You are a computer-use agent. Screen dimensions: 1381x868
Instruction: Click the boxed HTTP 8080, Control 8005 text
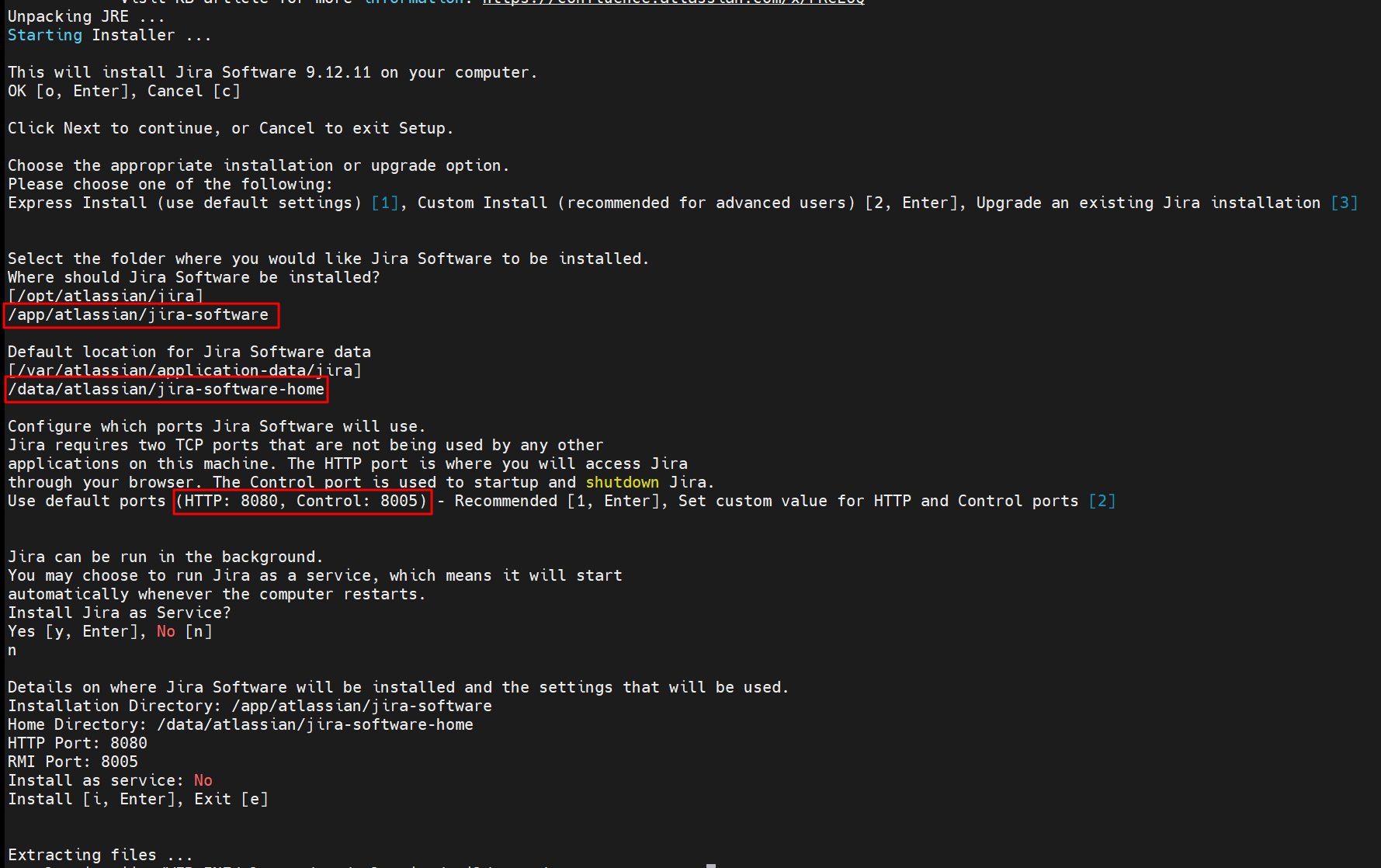click(303, 502)
